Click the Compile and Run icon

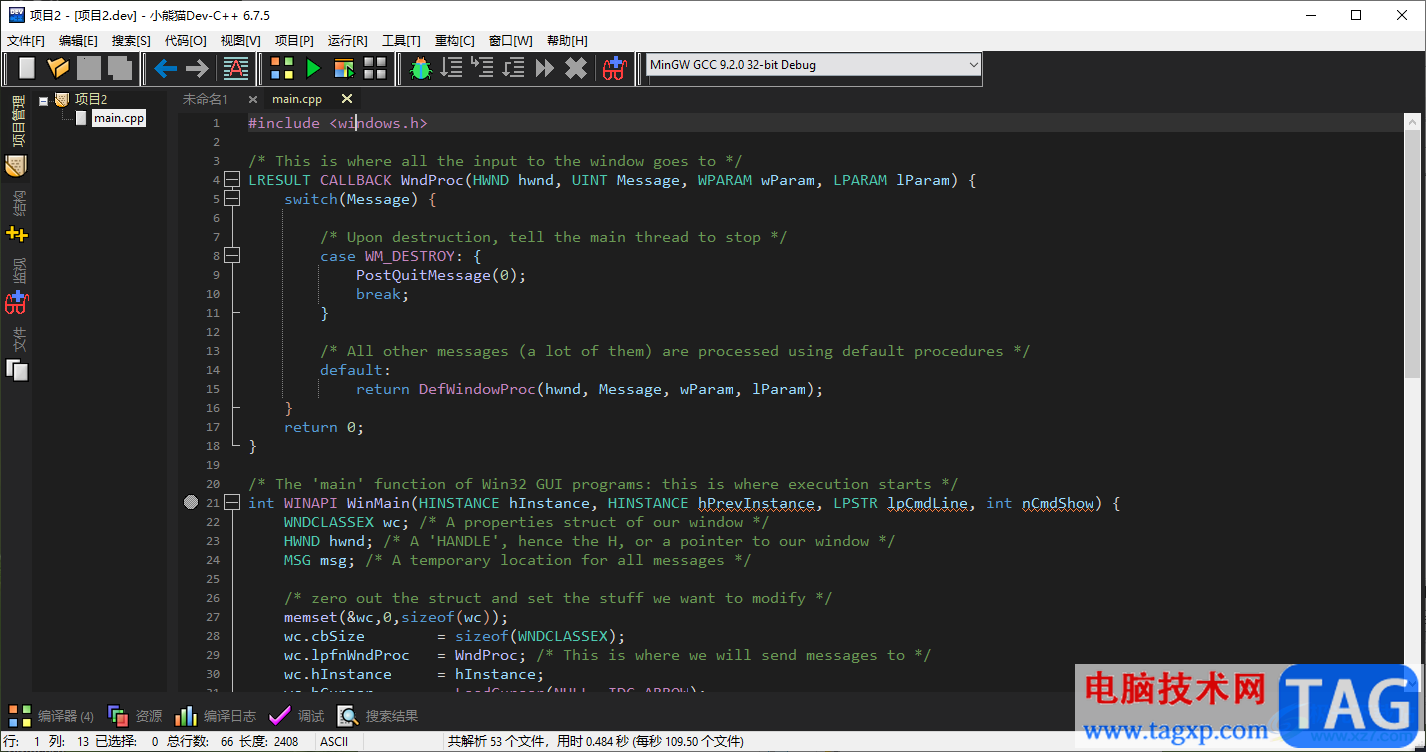(344, 68)
